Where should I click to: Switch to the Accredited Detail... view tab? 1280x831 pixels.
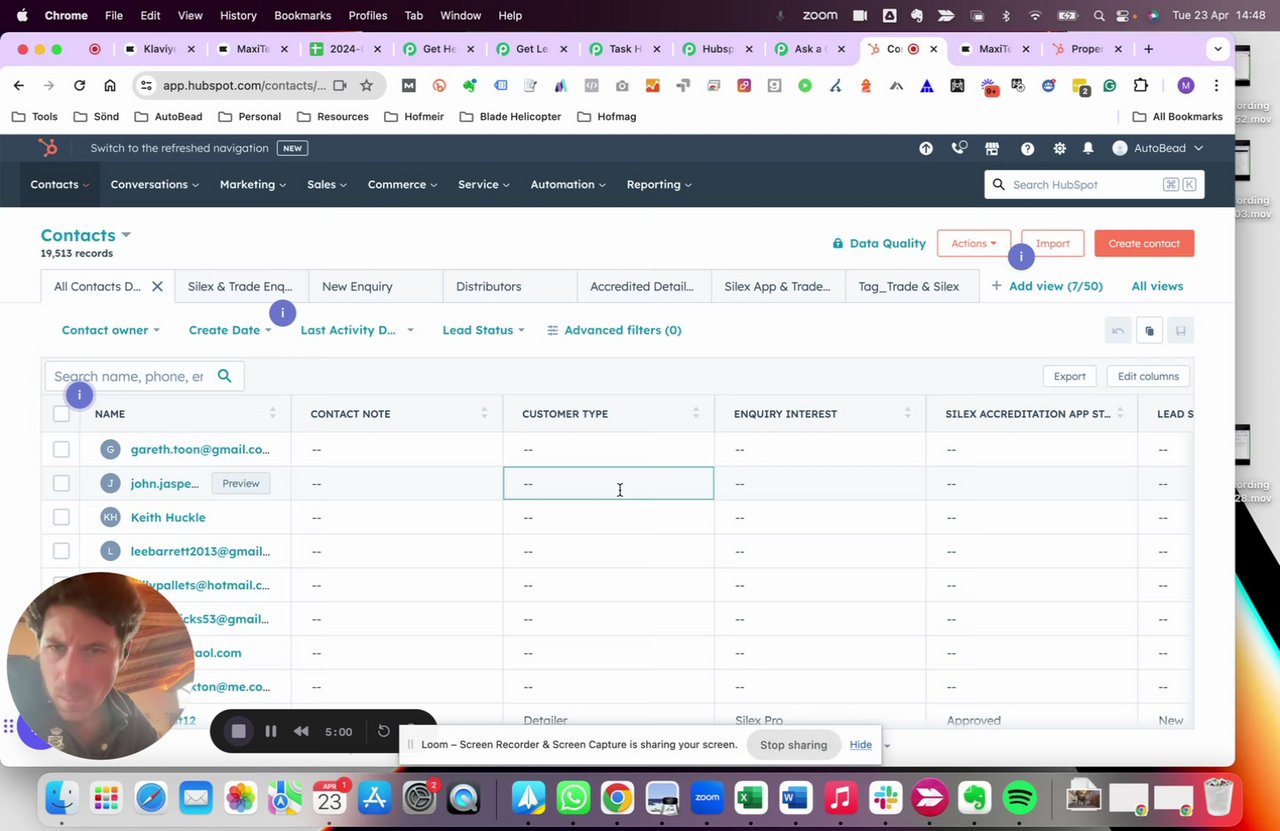(x=642, y=286)
